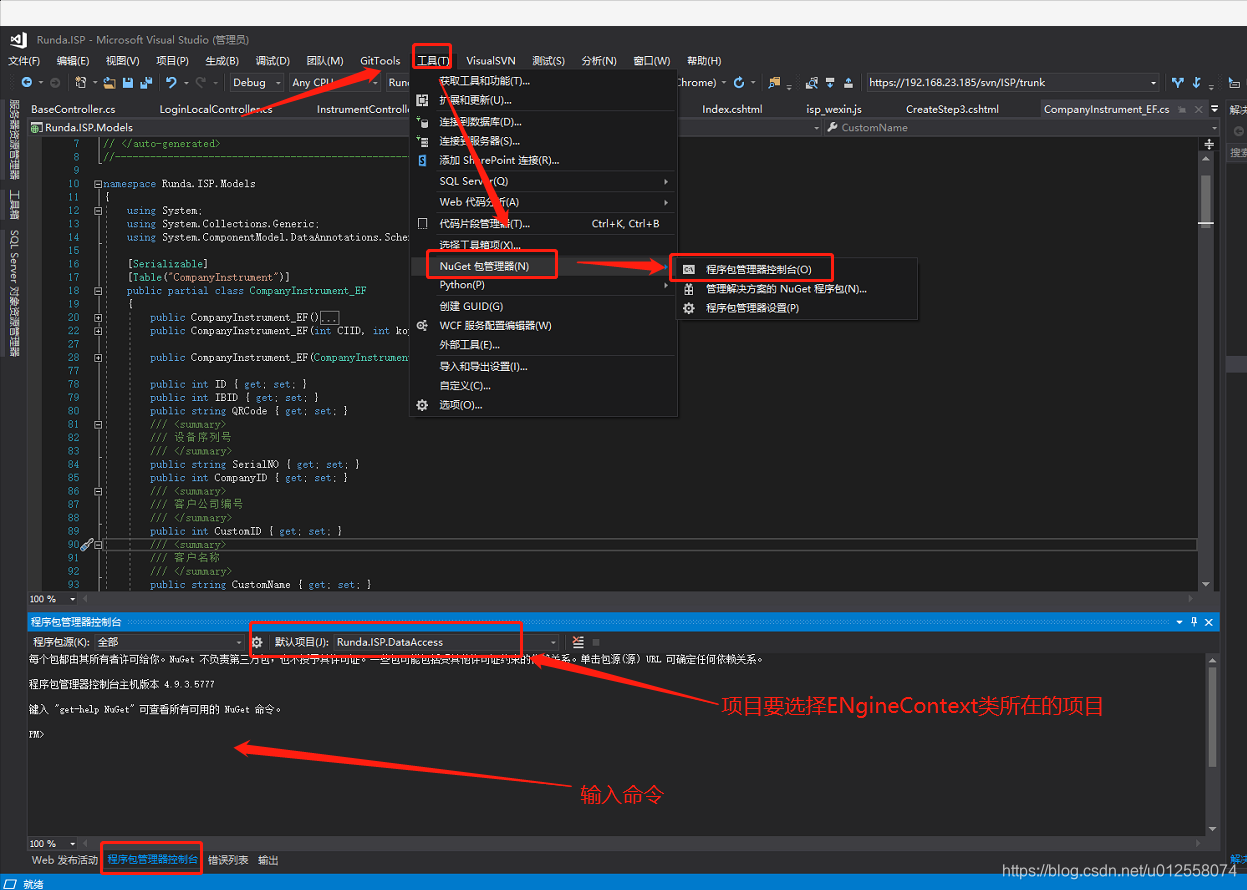Switch to the 错误列表 bottom tab
1247x890 pixels.
[228, 860]
